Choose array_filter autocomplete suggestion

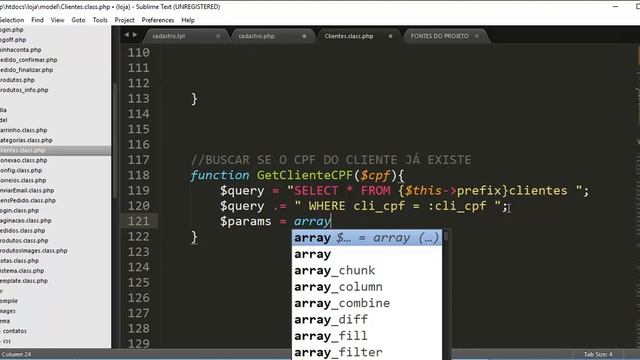(x=367, y=352)
